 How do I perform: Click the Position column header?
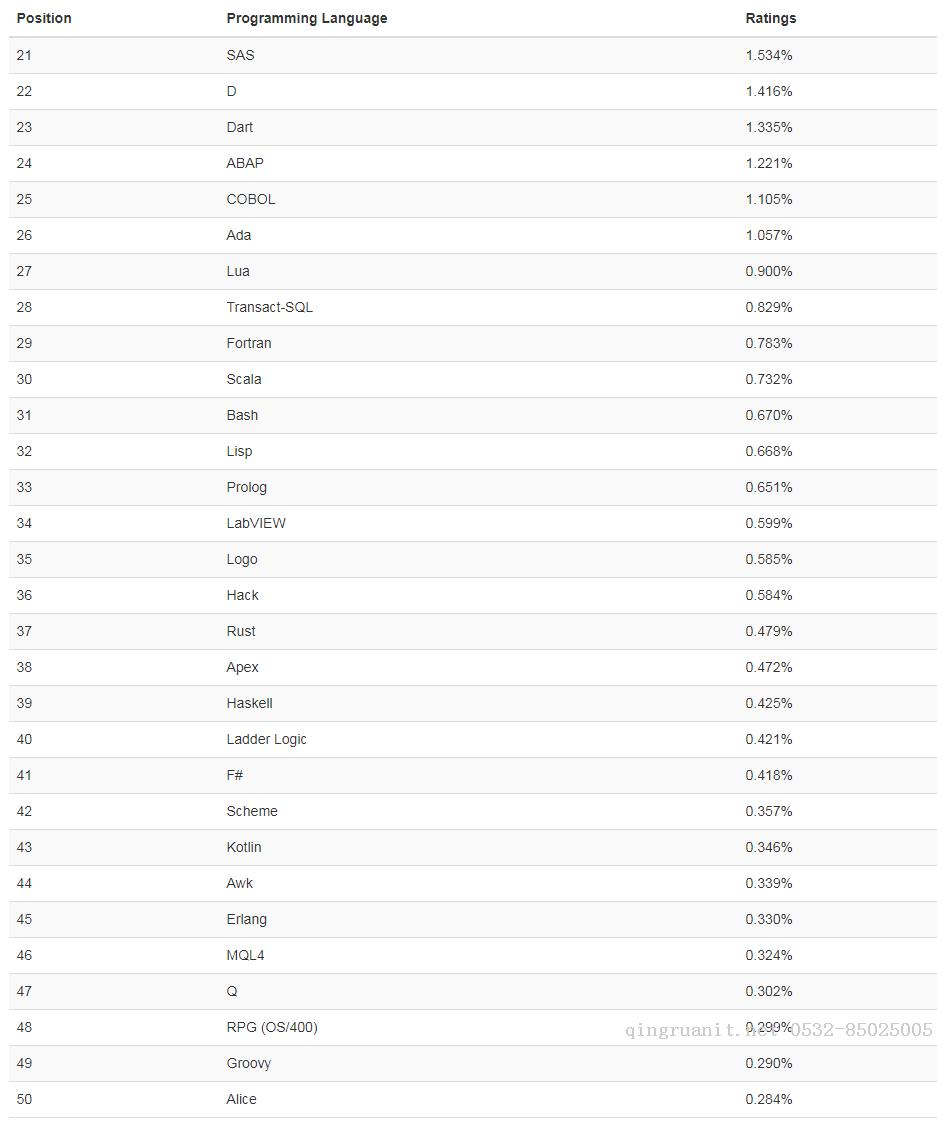[44, 18]
